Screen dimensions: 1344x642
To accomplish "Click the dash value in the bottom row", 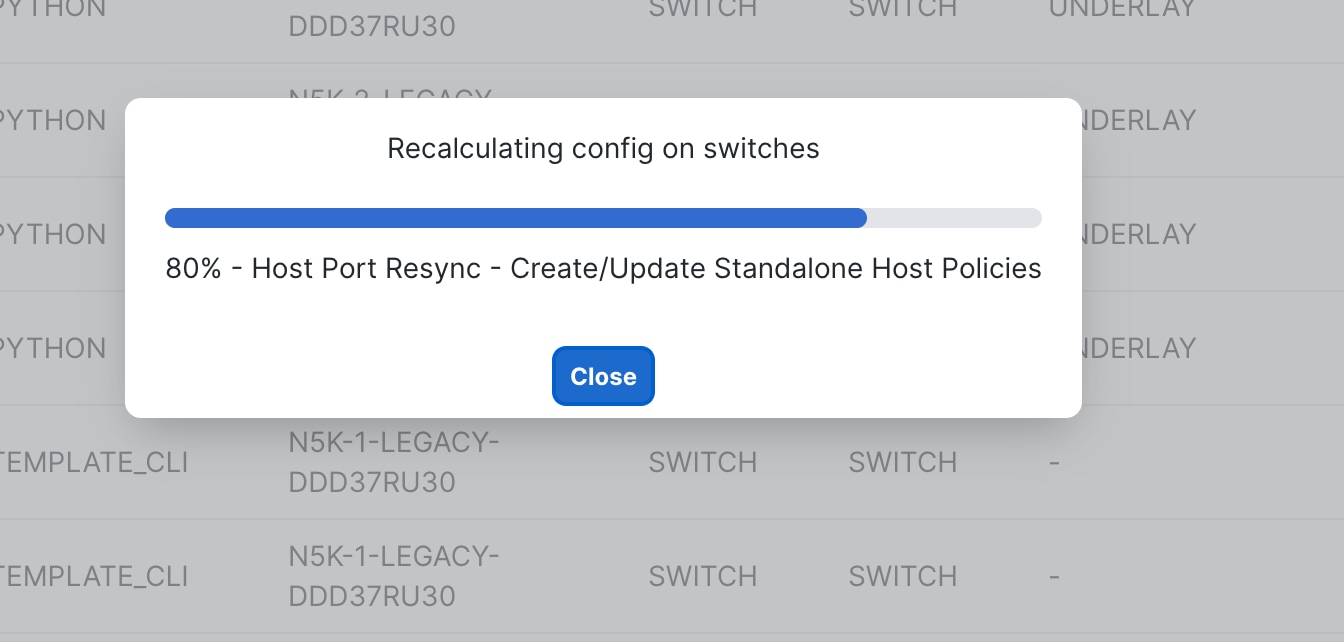I will tap(1054, 576).
